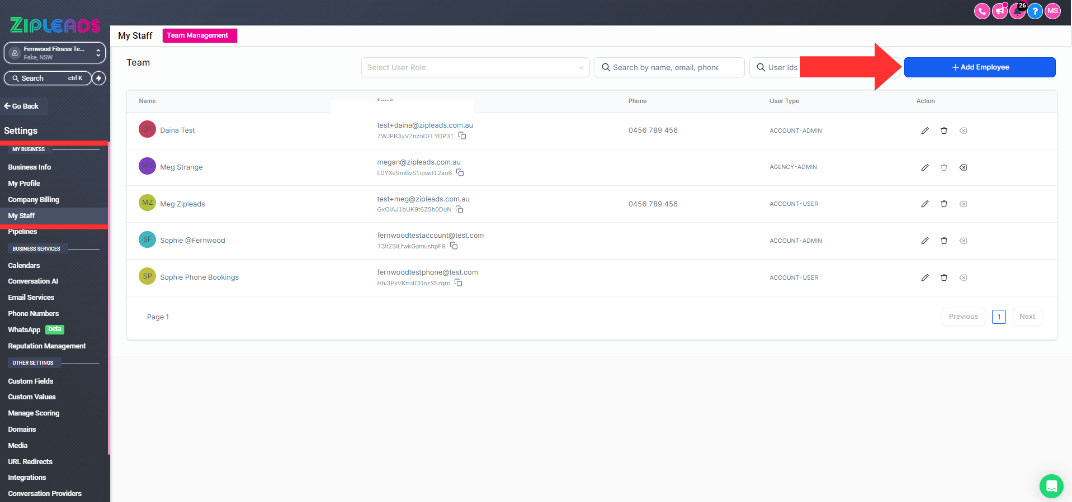Viewport: 1072px width, 502px height.
Task: Focus the name, email, phone search field
Action: click(x=669, y=67)
